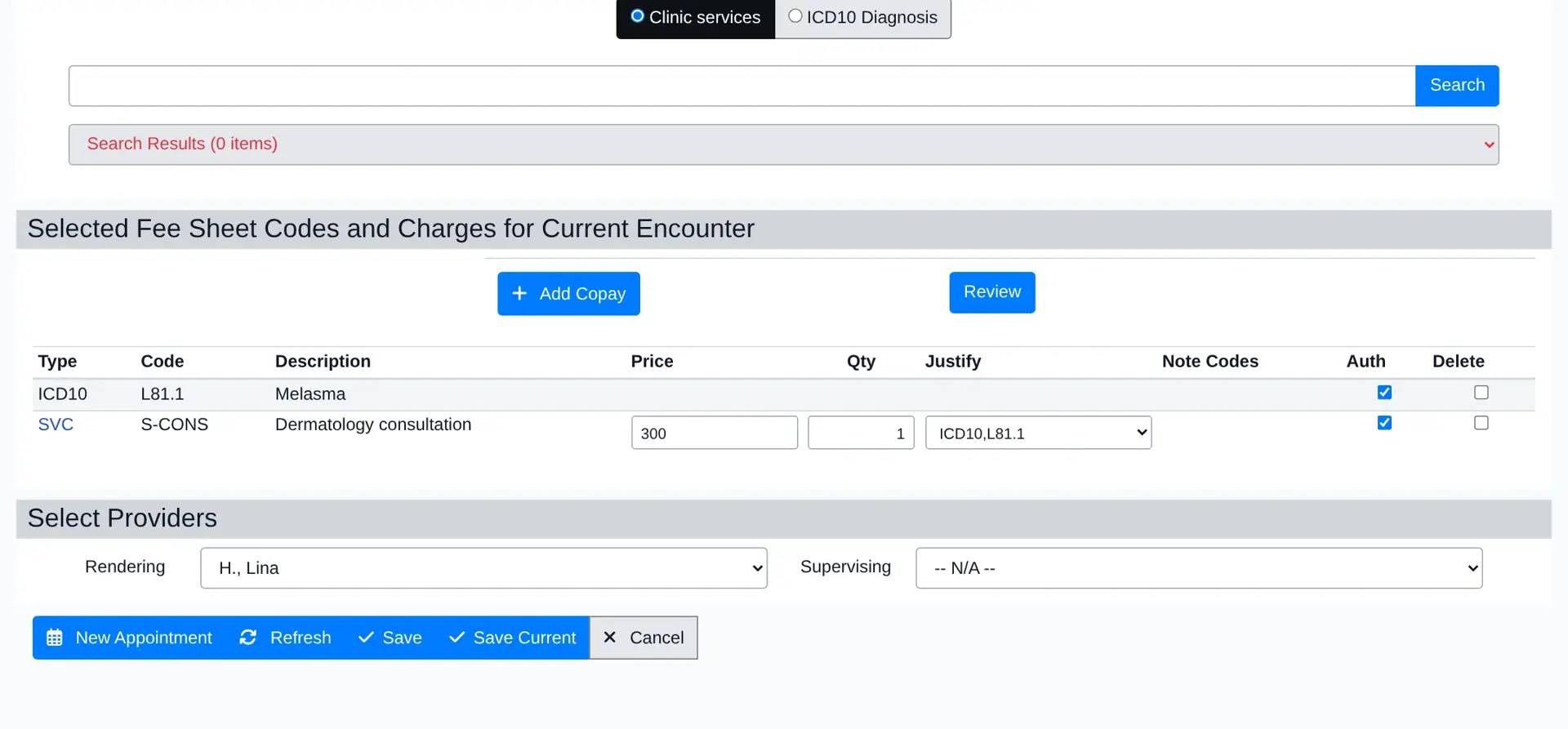
Task: Click the Save button
Action: click(x=390, y=638)
